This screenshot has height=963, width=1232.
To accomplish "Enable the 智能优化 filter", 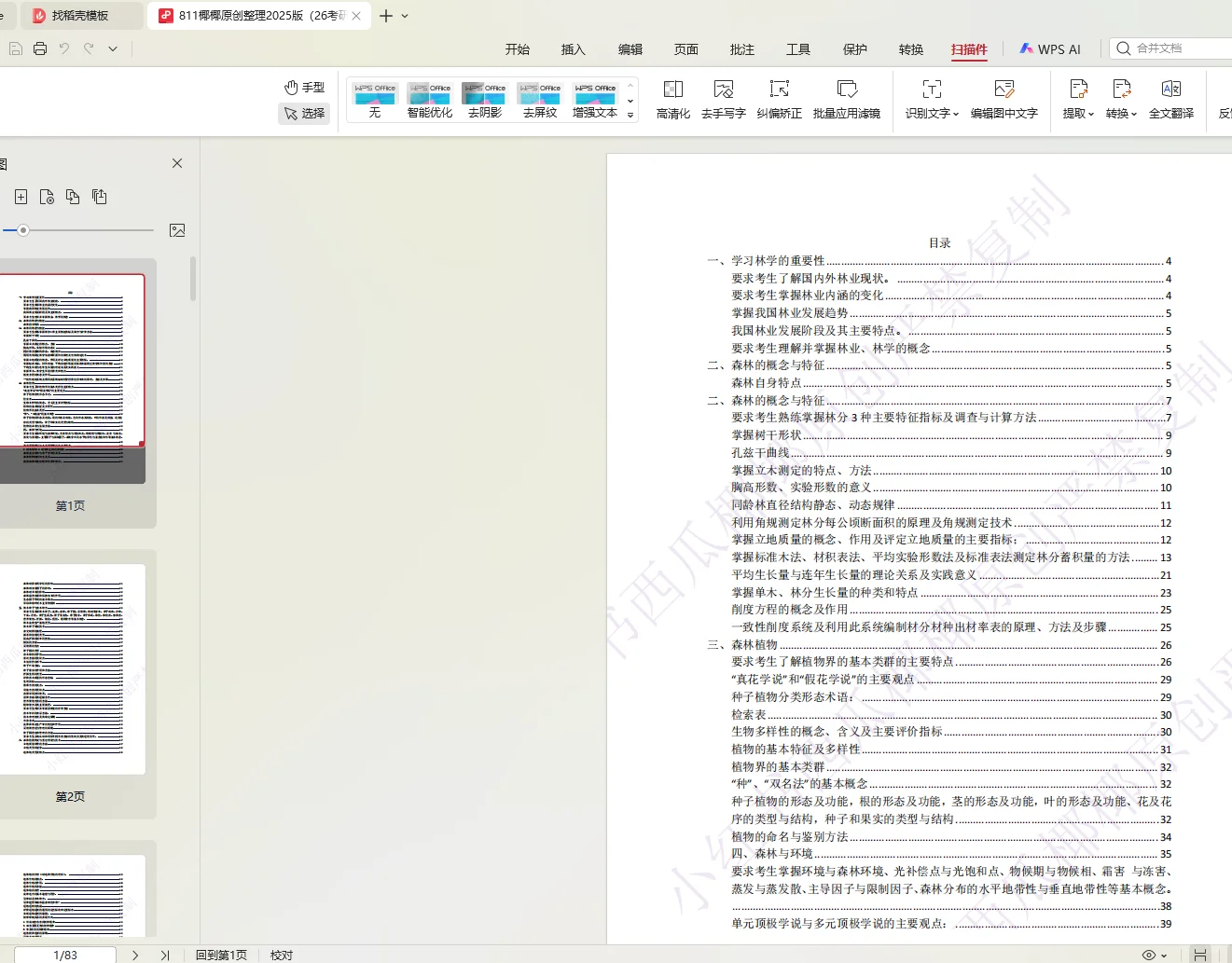I will 429,98.
